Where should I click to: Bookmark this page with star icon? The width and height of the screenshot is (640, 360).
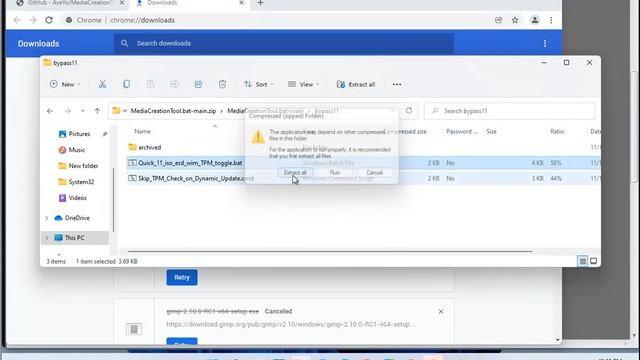(515, 20)
